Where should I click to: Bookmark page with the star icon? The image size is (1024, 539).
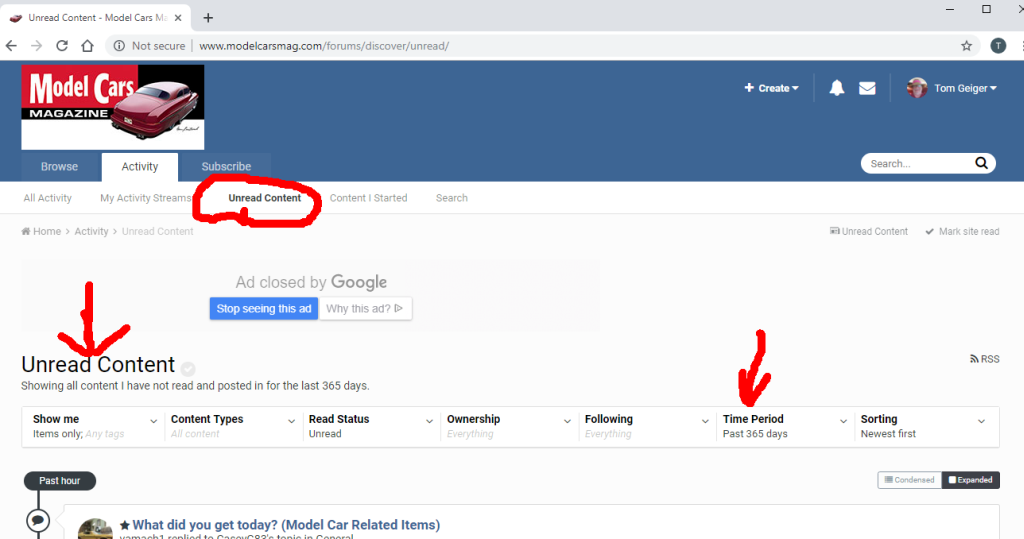point(966,46)
